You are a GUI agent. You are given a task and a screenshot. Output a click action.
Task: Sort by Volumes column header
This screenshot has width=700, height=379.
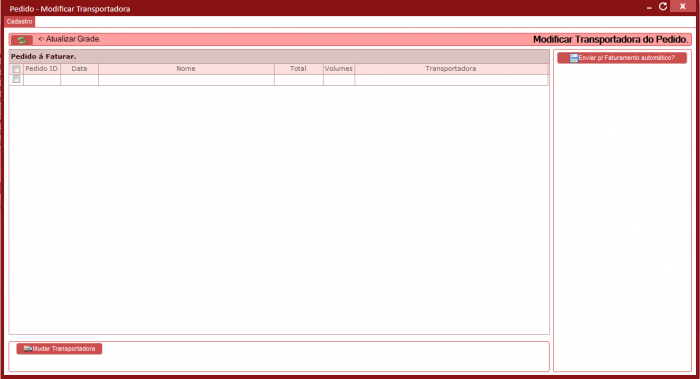339,69
